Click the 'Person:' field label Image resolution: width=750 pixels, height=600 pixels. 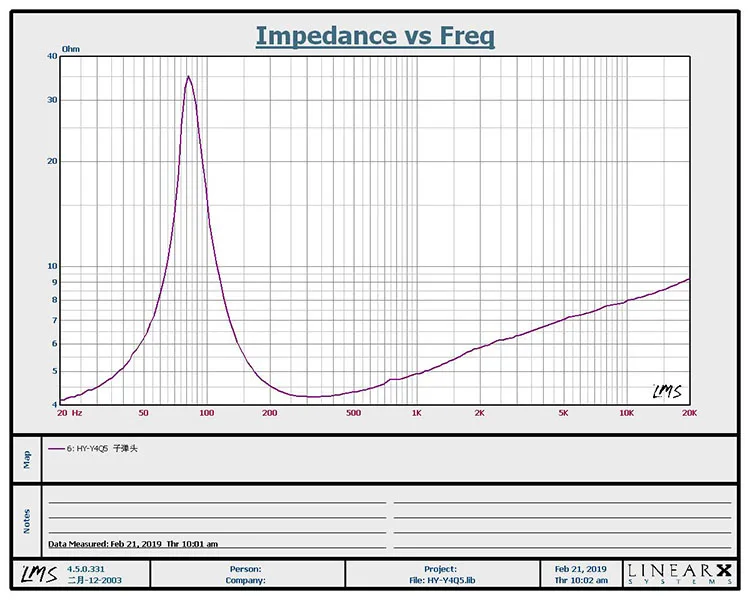coord(245,569)
